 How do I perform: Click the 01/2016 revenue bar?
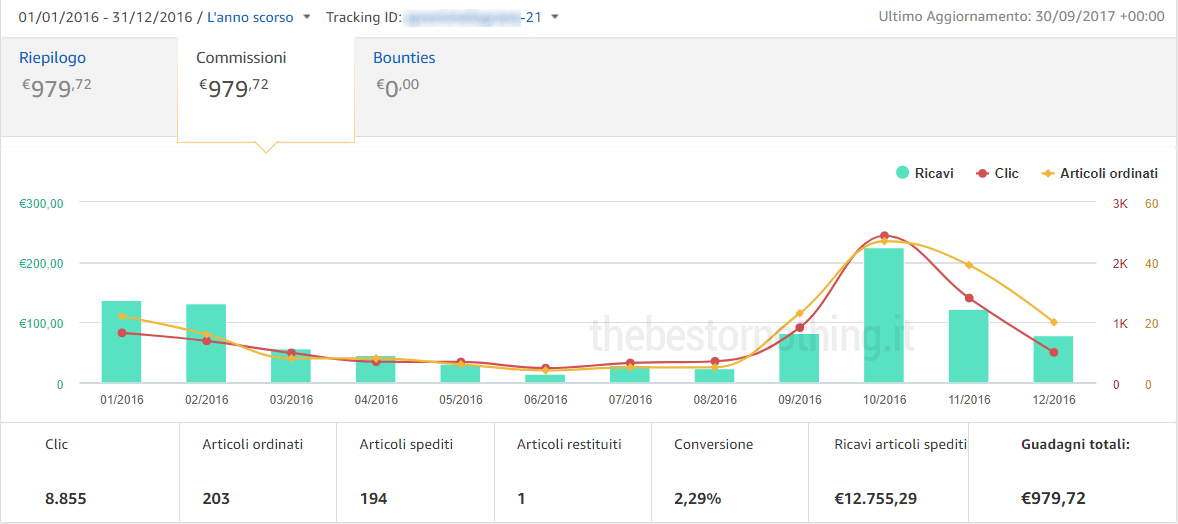(x=122, y=342)
